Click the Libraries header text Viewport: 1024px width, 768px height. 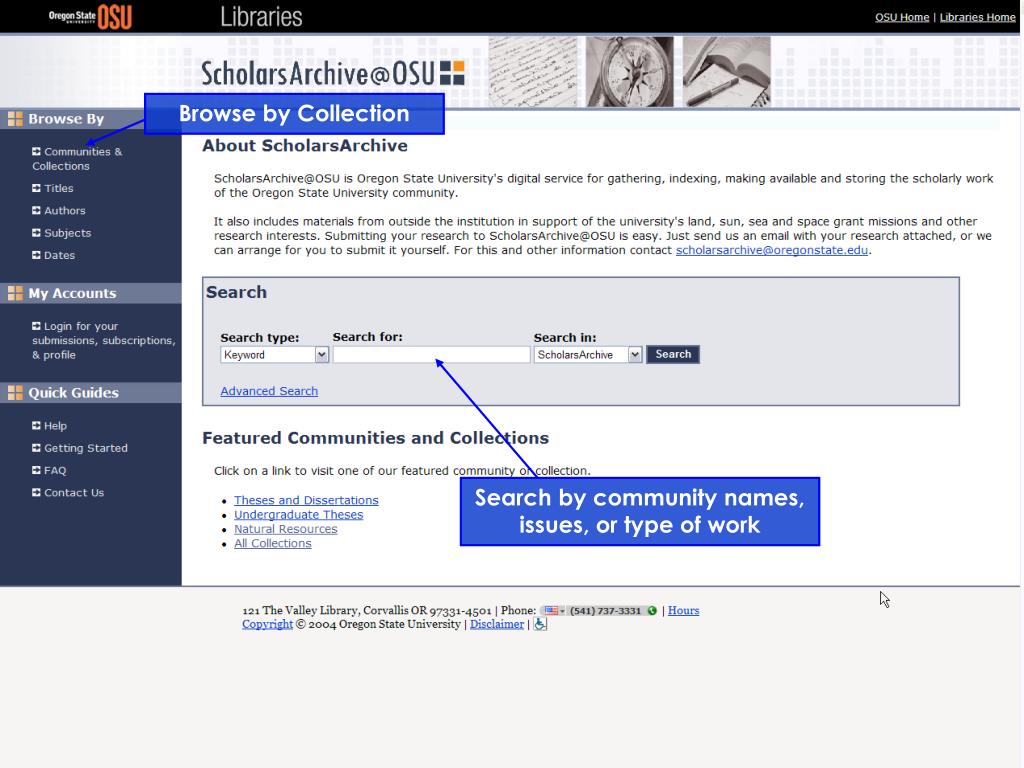(261, 17)
